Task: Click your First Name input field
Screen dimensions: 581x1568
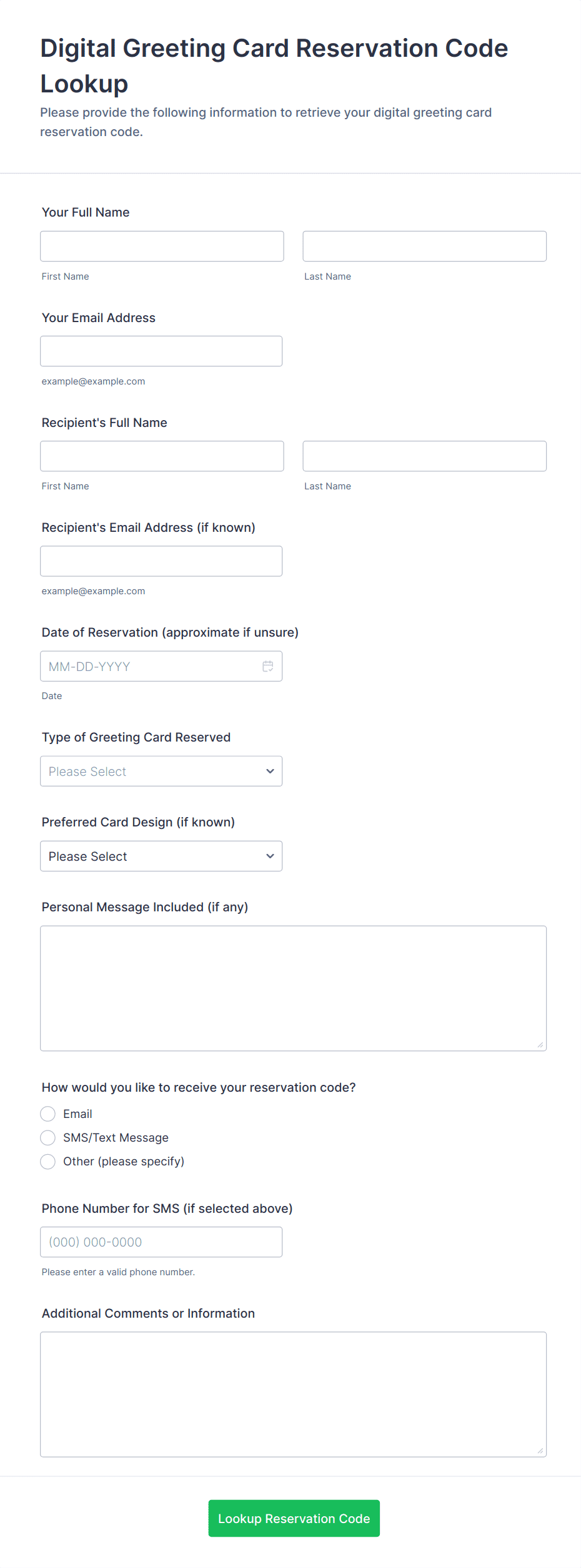Action: point(162,246)
